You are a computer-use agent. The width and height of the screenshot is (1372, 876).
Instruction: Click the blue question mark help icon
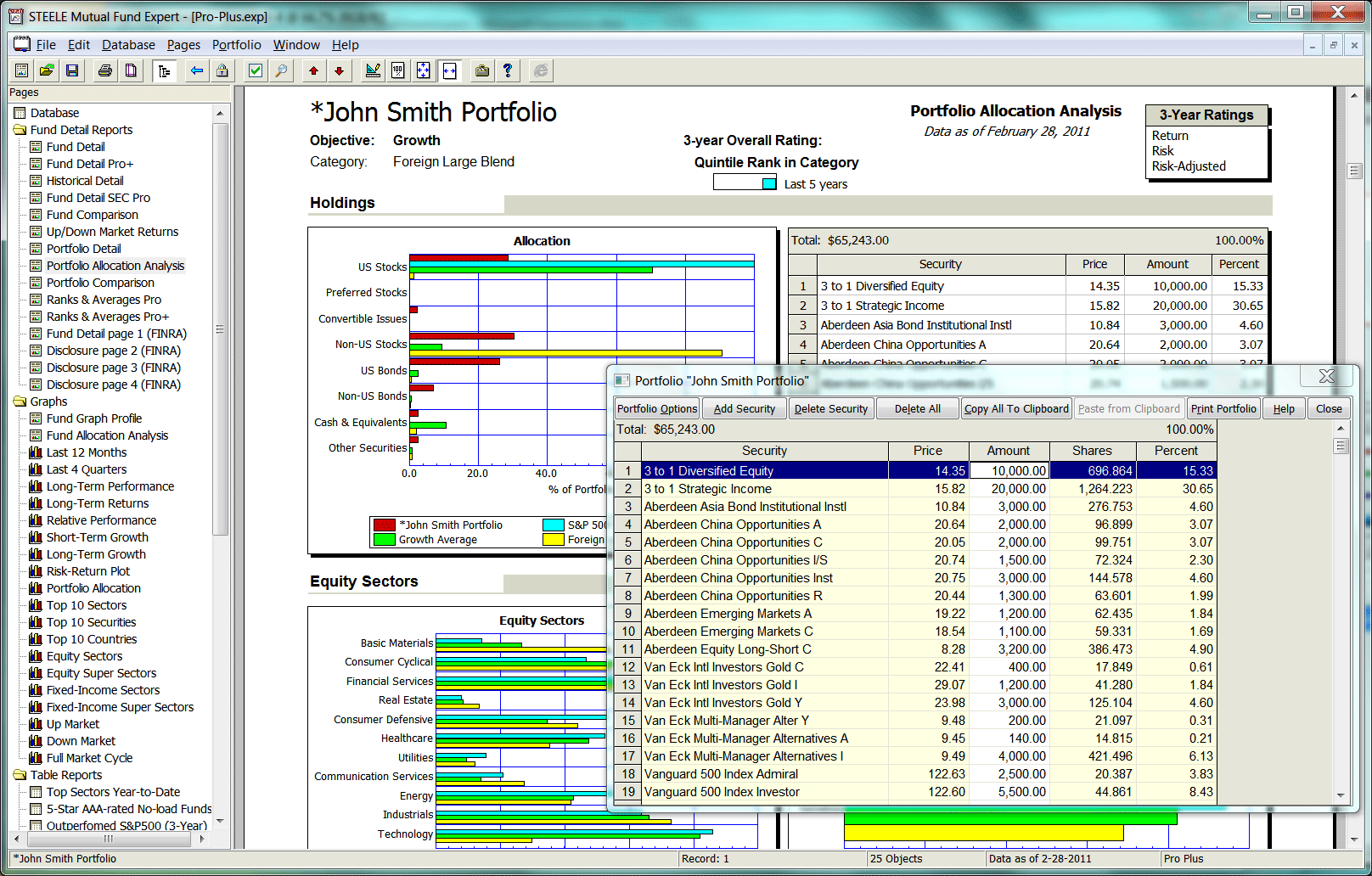[x=508, y=71]
